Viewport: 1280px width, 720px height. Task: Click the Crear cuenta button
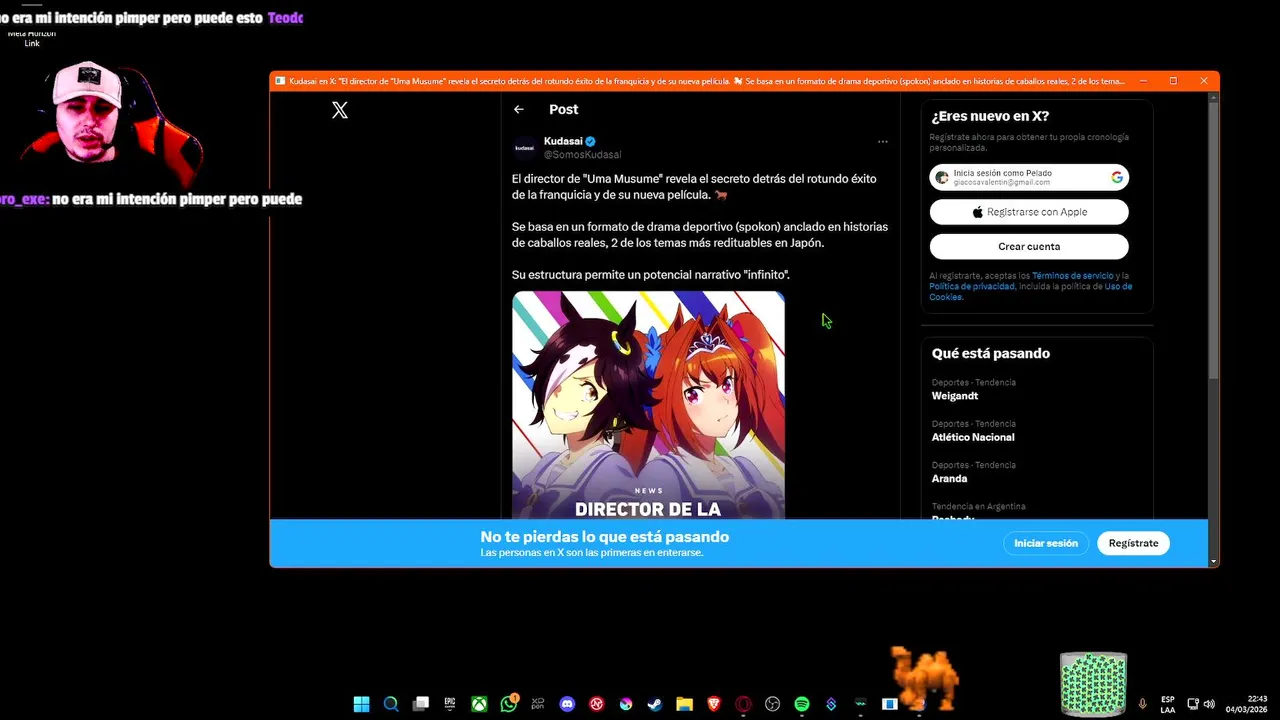click(x=1029, y=246)
